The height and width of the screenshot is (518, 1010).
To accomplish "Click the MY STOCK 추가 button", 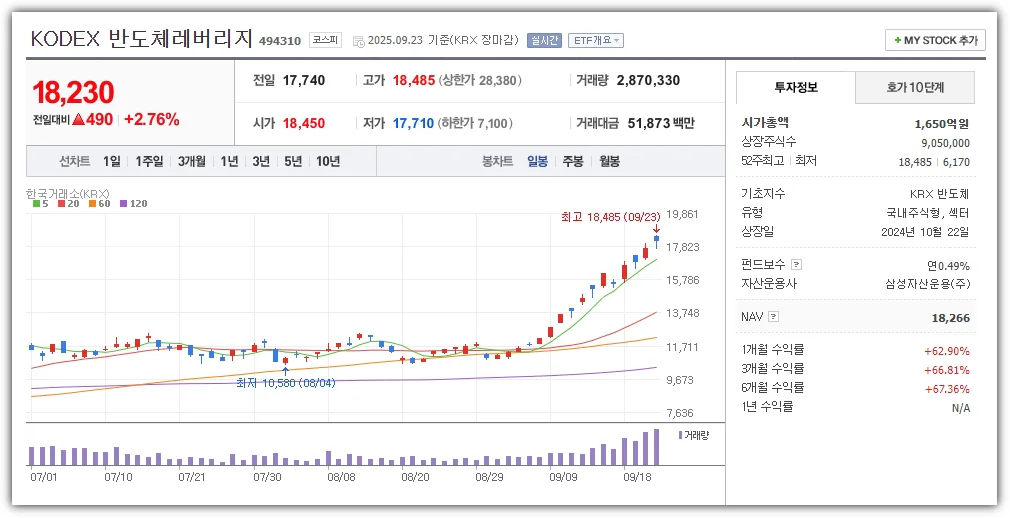I will [x=935, y=40].
